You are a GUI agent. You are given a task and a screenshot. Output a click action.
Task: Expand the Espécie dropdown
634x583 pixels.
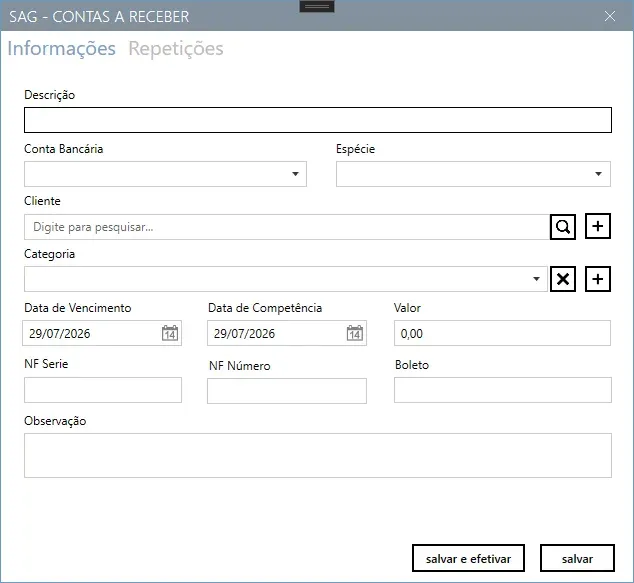[598, 174]
